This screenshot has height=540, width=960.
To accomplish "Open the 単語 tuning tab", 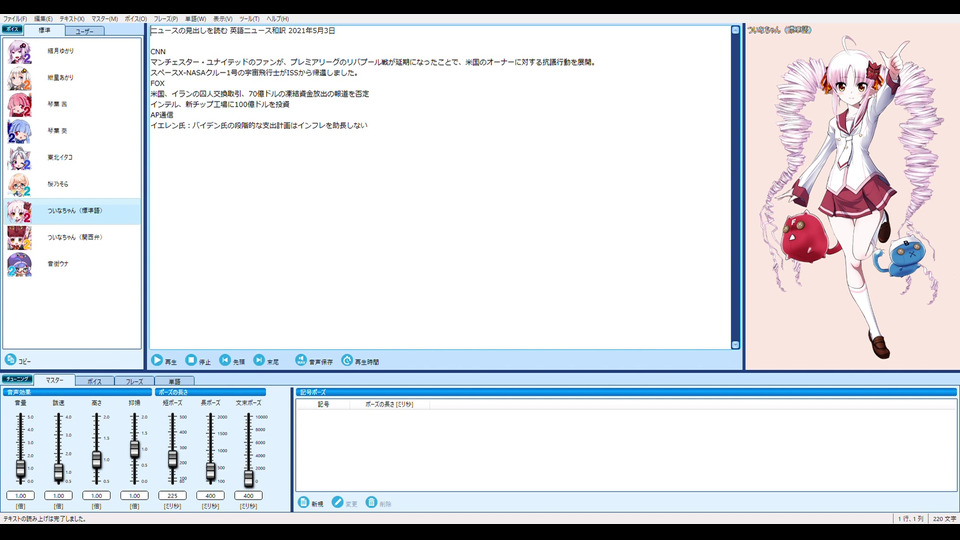I will pos(174,381).
